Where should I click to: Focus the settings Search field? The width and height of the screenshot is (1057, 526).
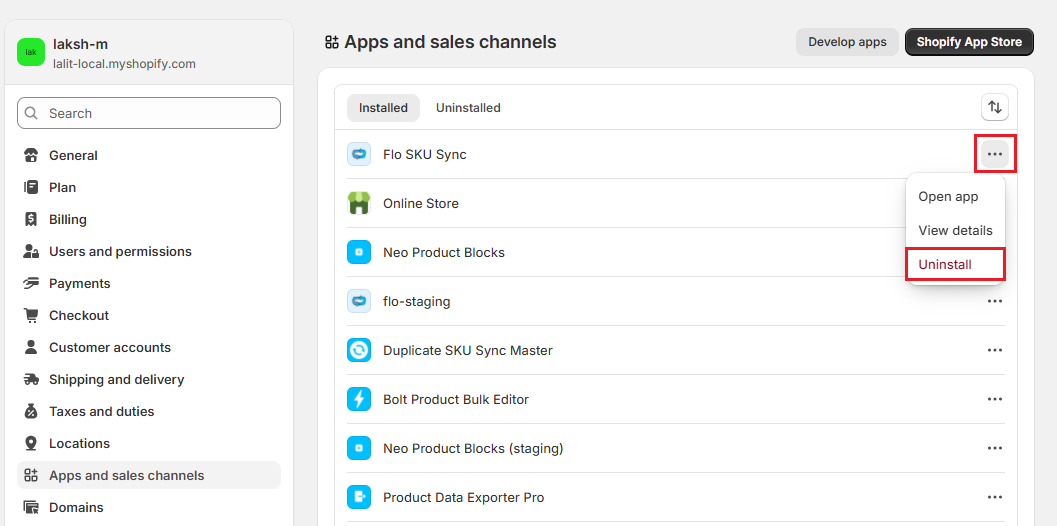149,113
